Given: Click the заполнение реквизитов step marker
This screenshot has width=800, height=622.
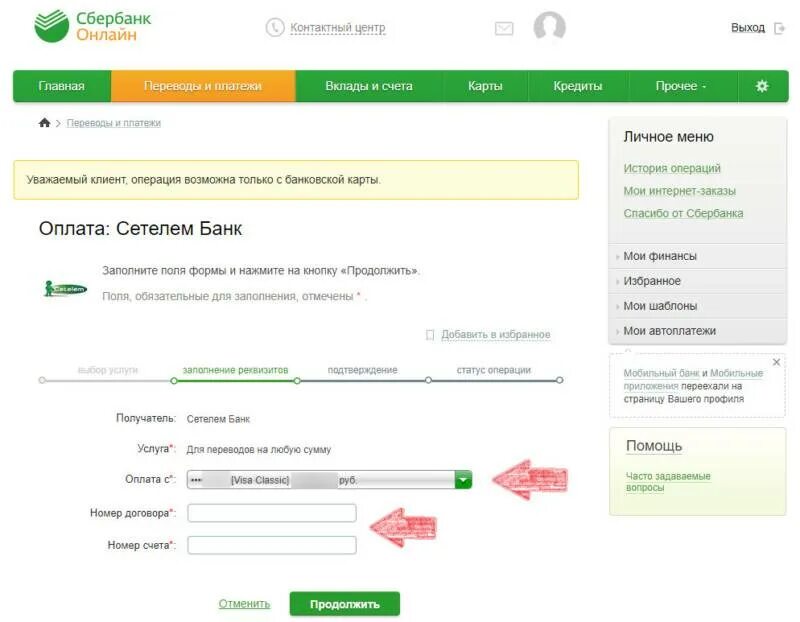Looking at the screenshot, I should click(174, 381).
